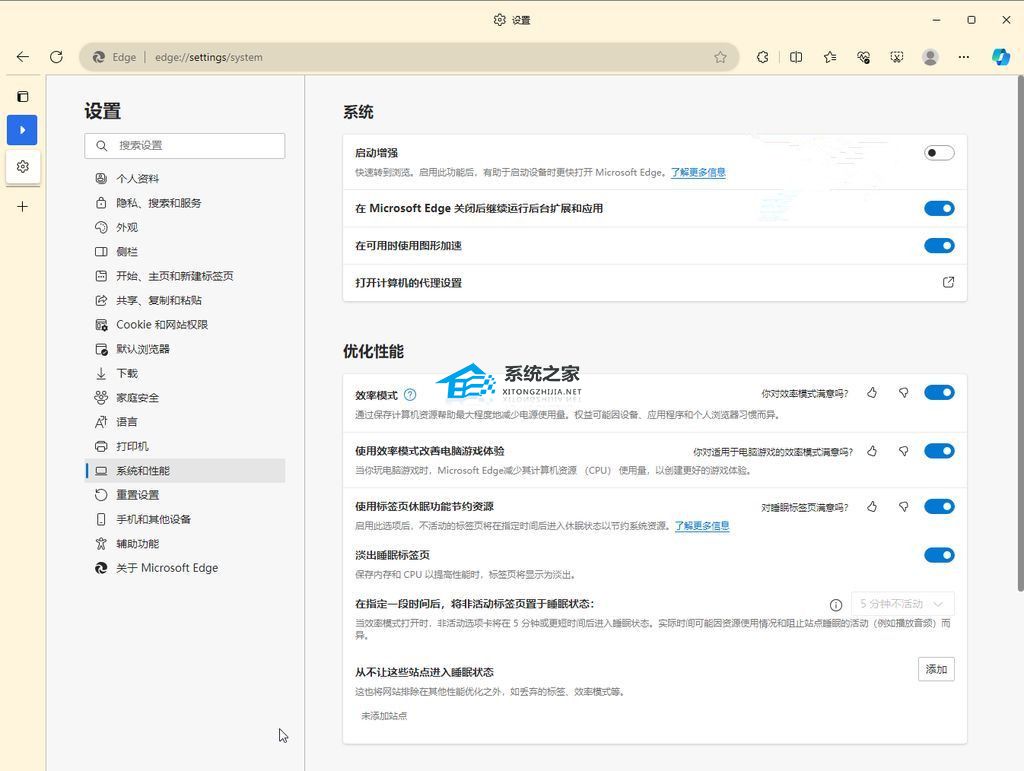The height and width of the screenshot is (771, 1024).
Task: Open 打印机 settings section
Action: (185, 447)
